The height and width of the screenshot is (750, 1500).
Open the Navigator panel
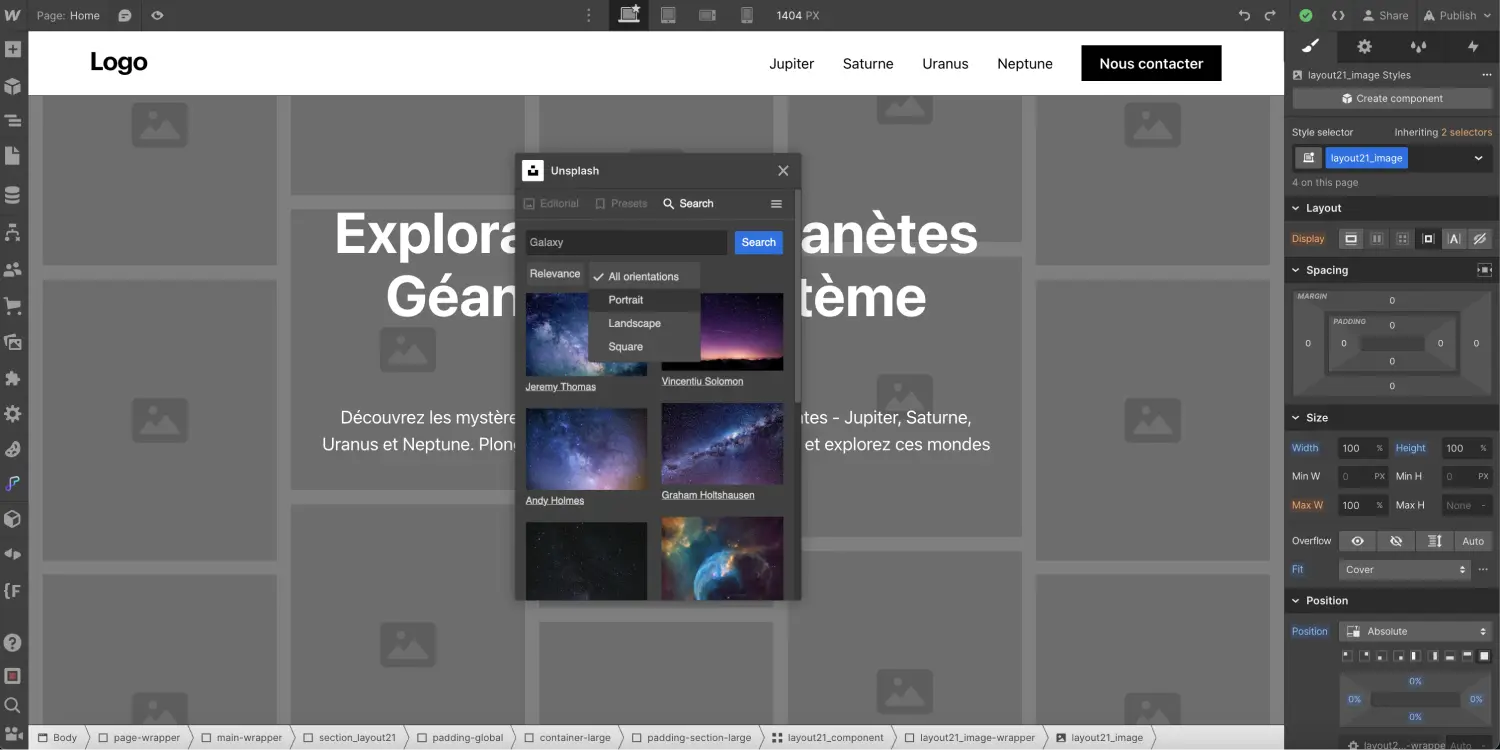pyautogui.click(x=13, y=120)
